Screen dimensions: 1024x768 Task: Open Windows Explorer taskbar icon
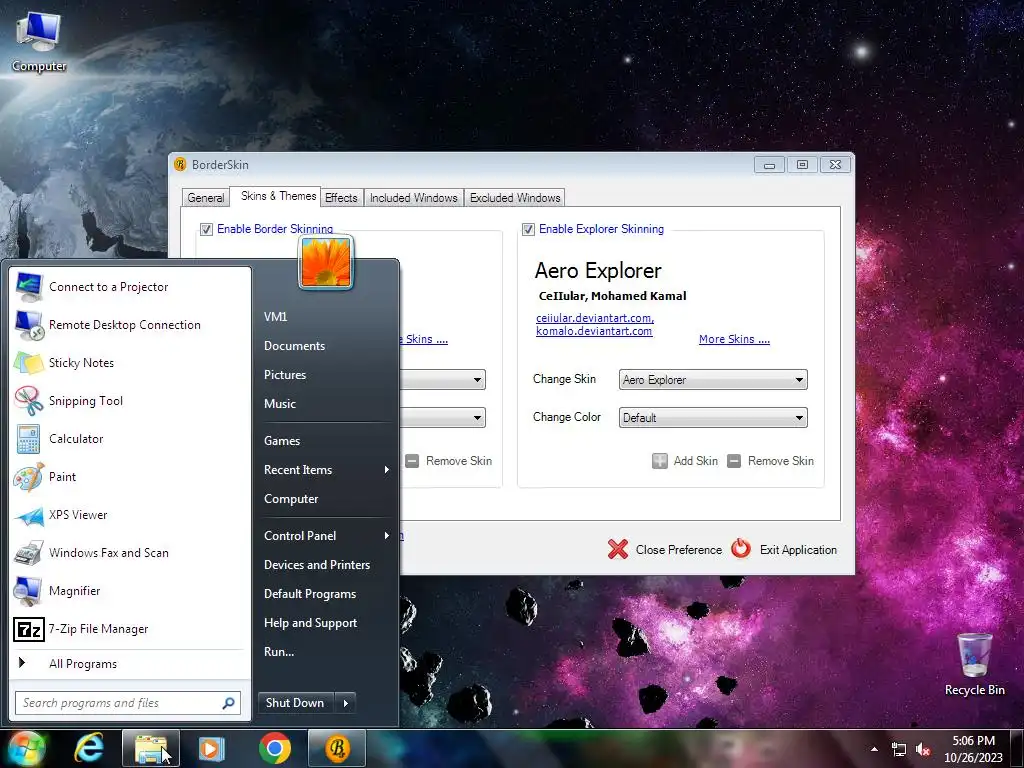tap(150, 748)
